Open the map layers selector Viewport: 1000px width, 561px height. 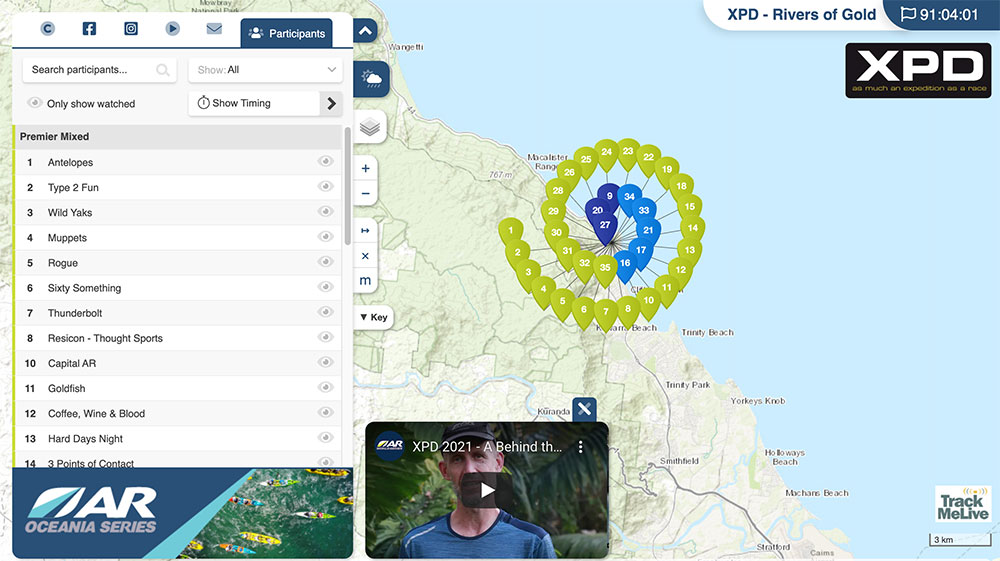(370, 126)
